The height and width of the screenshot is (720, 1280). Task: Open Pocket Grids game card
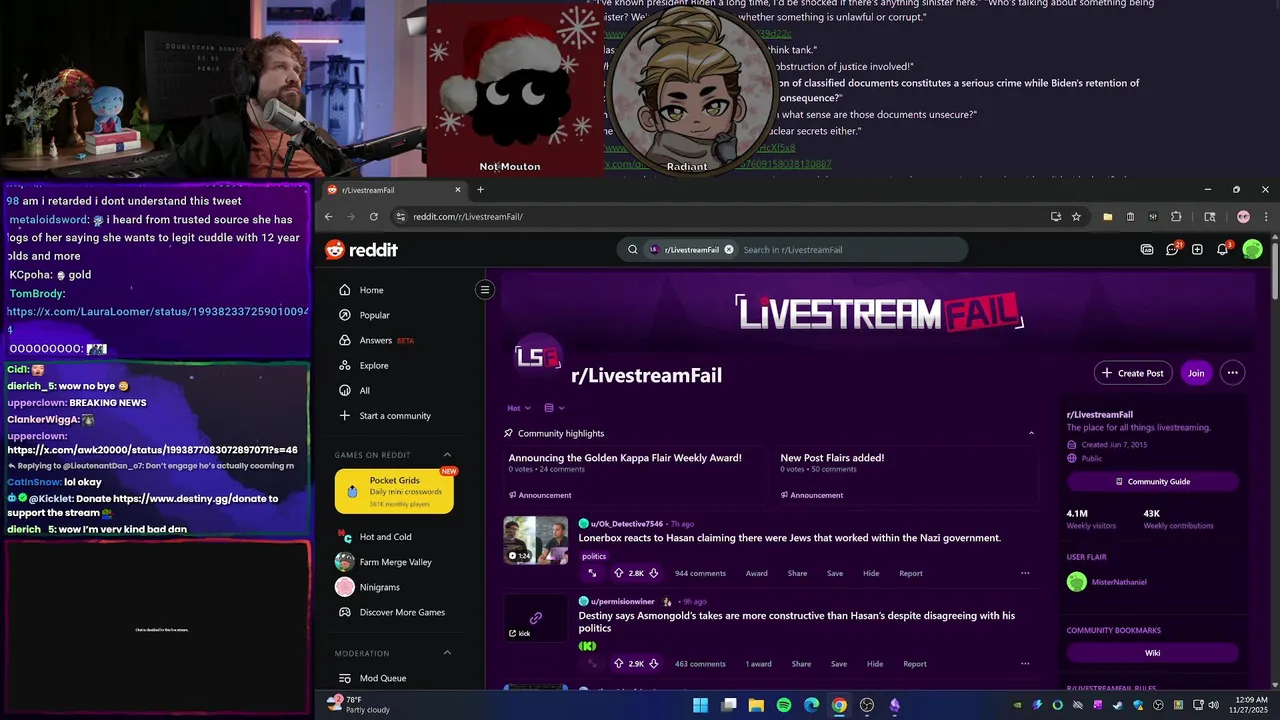click(x=394, y=491)
